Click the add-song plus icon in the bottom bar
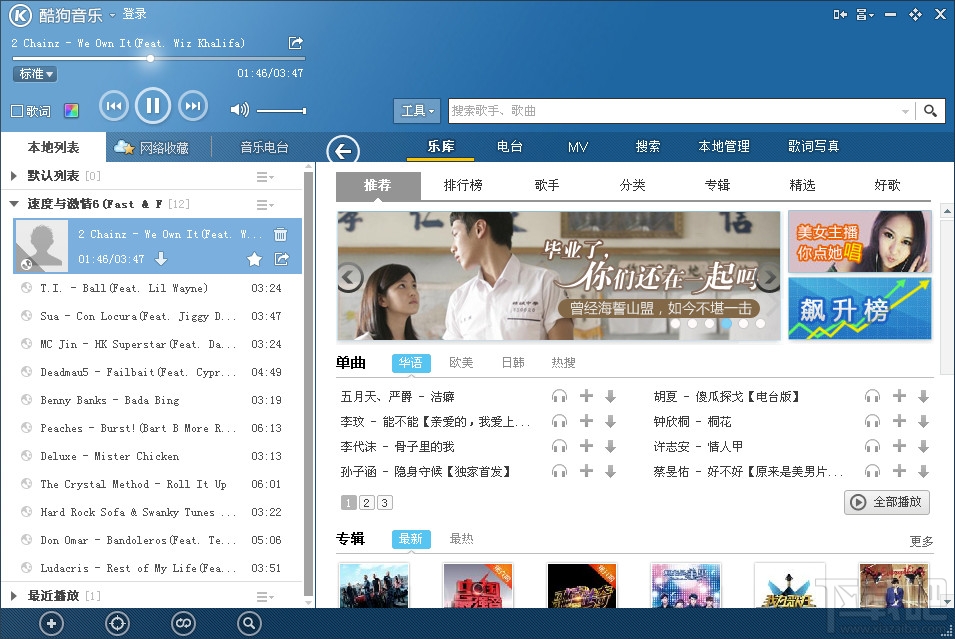Viewport: 955px width, 639px height. (51, 623)
